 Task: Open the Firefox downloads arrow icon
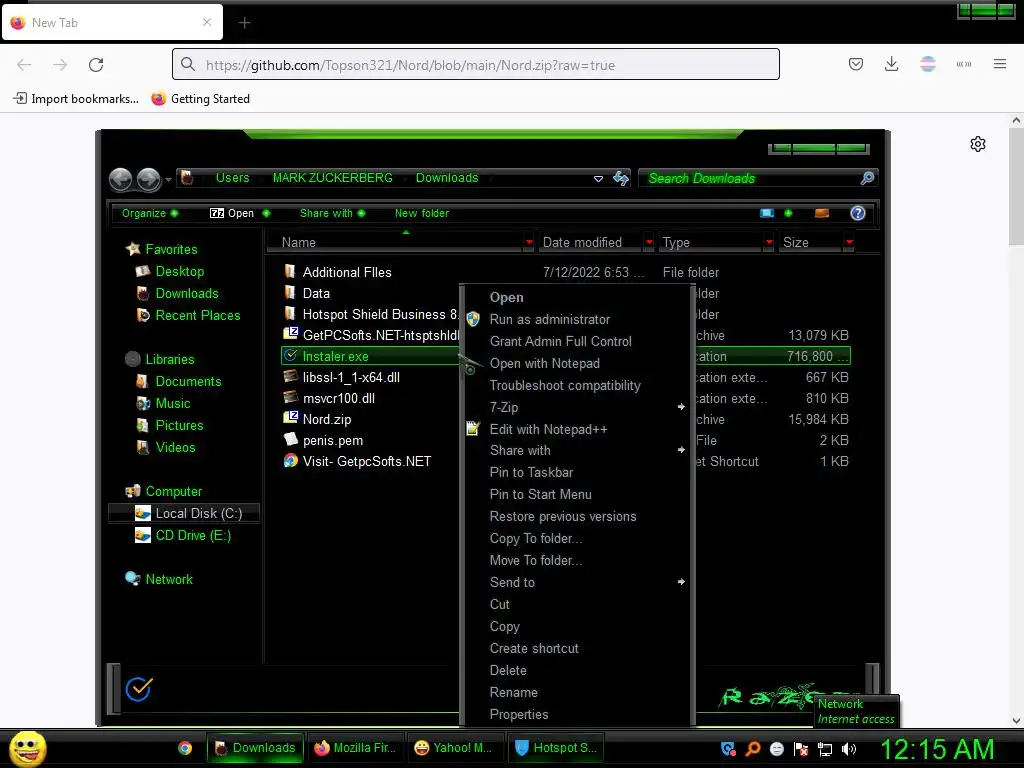click(891, 64)
